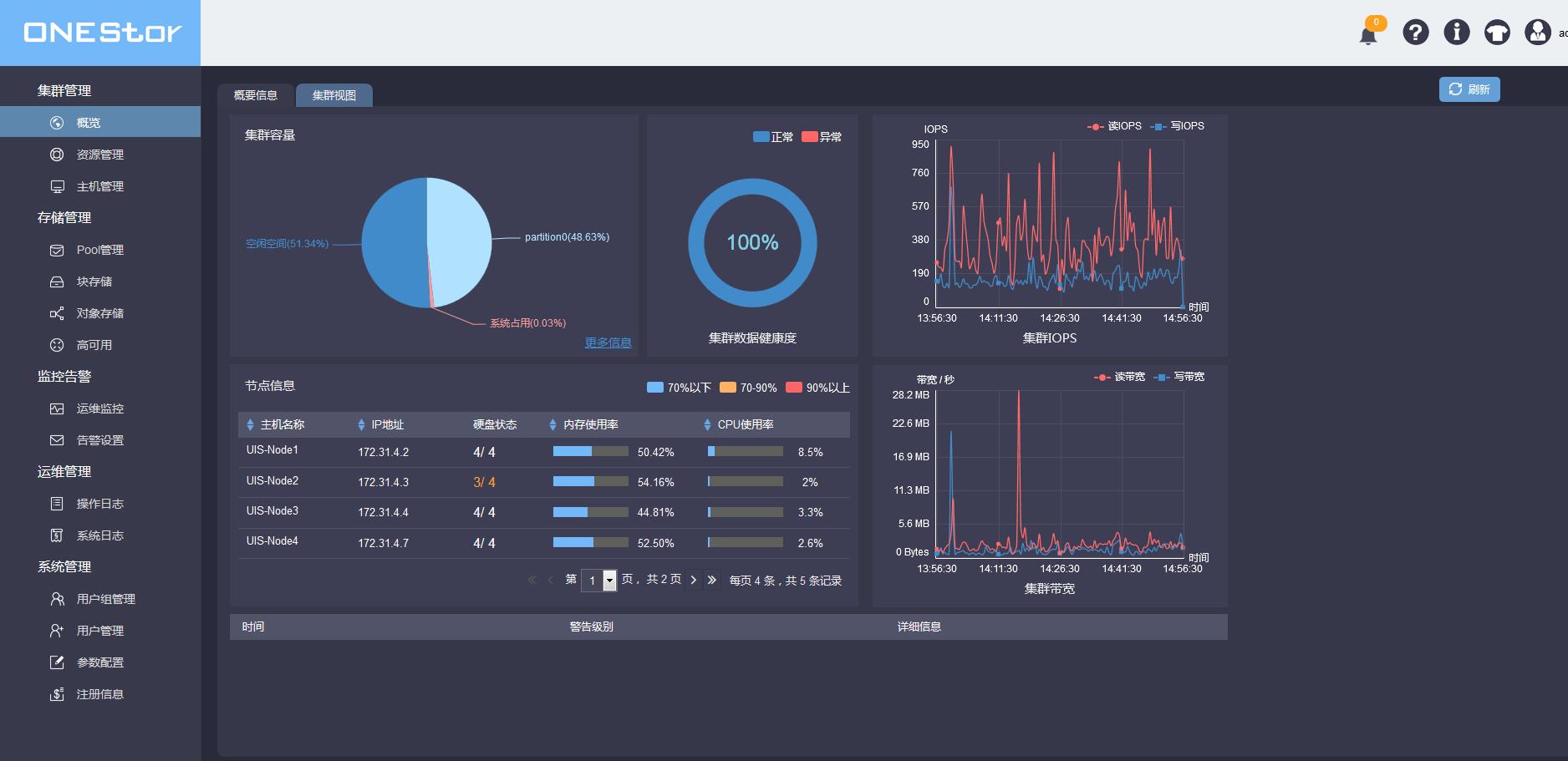Click the 空闲空间(51.34%) pie label
The image size is (1568, 761).
pyautogui.click(x=287, y=244)
